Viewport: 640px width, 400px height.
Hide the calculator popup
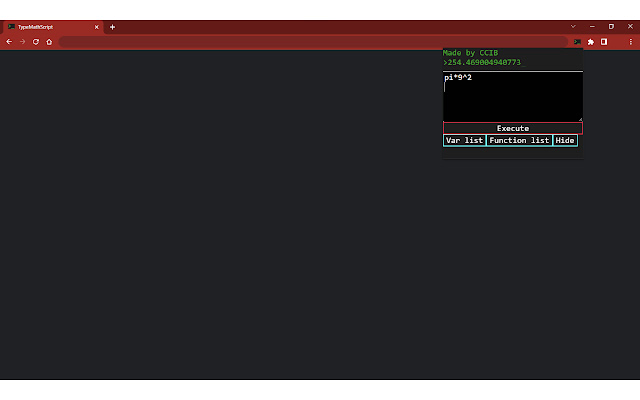(565, 140)
